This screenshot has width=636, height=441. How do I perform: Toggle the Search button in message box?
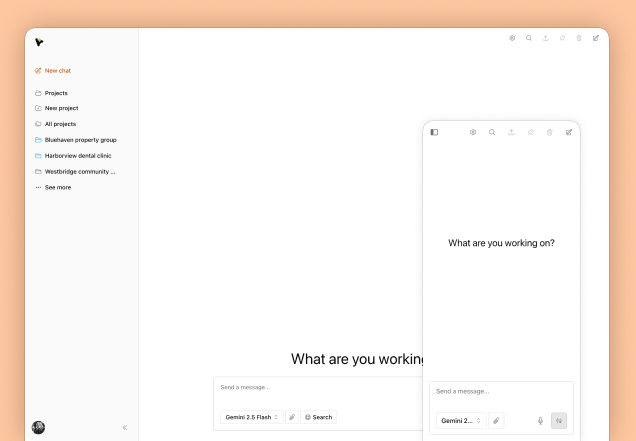tap(318, 417)
